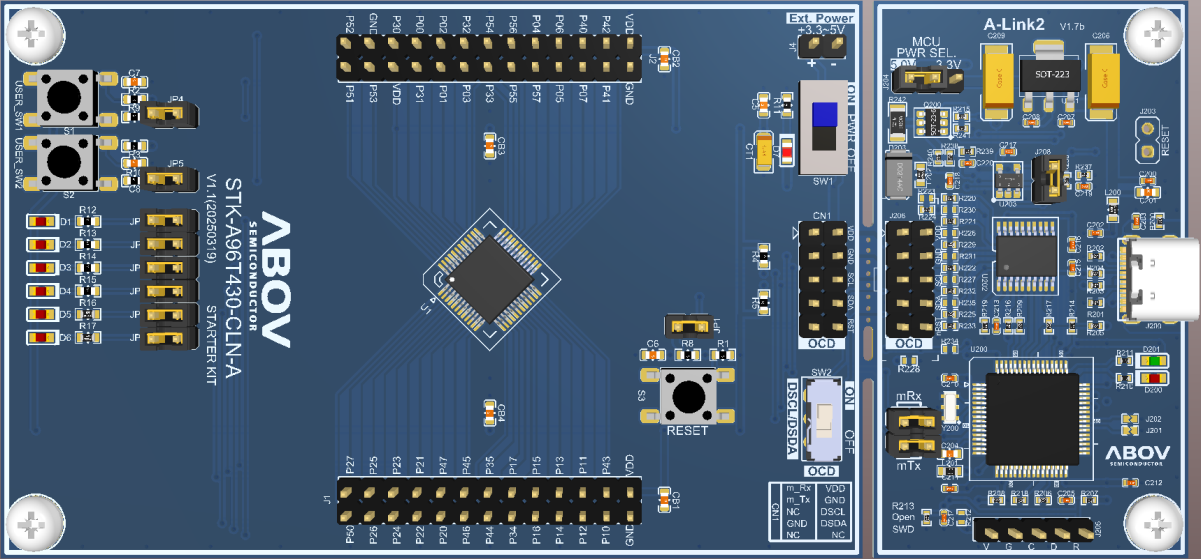Push the RESET tactile button S3

688,395
